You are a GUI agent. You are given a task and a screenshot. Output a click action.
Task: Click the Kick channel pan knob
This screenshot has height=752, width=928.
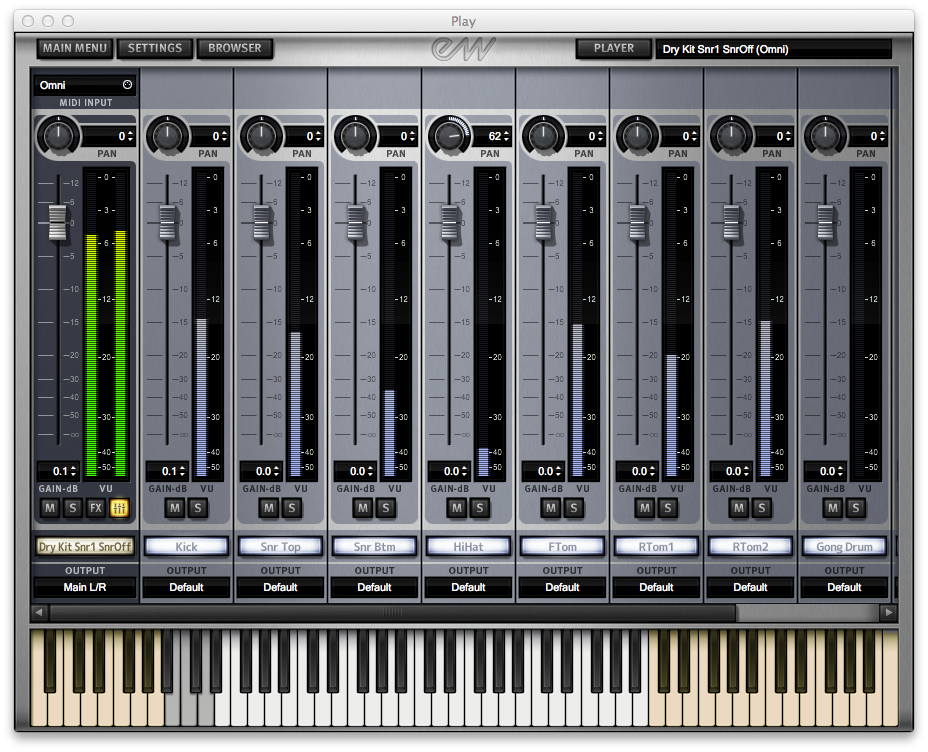166,134
